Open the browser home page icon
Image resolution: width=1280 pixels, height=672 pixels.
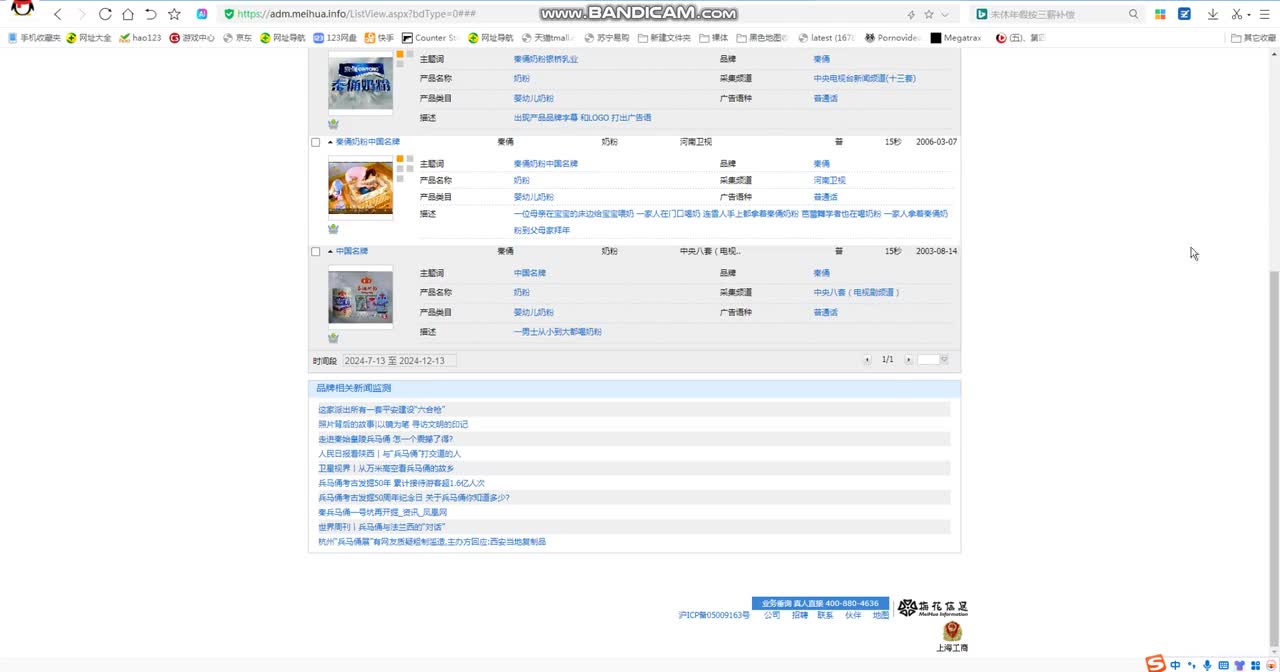[128, 14]
